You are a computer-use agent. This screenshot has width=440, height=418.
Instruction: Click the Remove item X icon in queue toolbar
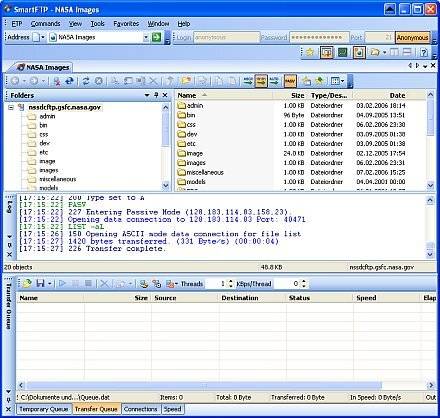click(104, 284)
